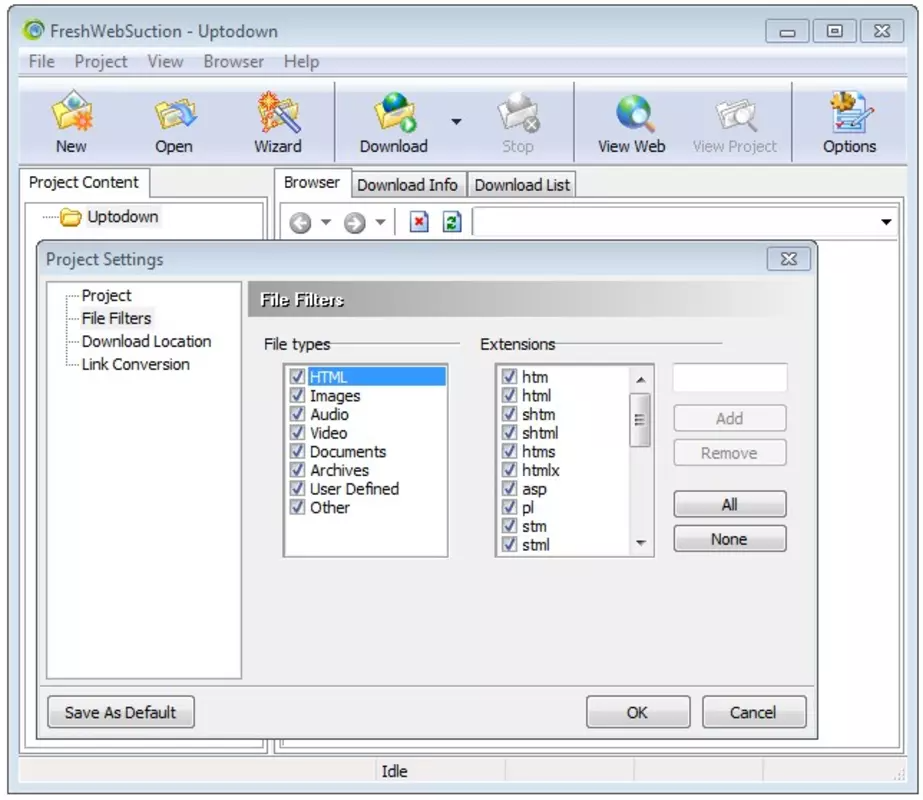Open the Back button history dropdown

click(326, 223)
